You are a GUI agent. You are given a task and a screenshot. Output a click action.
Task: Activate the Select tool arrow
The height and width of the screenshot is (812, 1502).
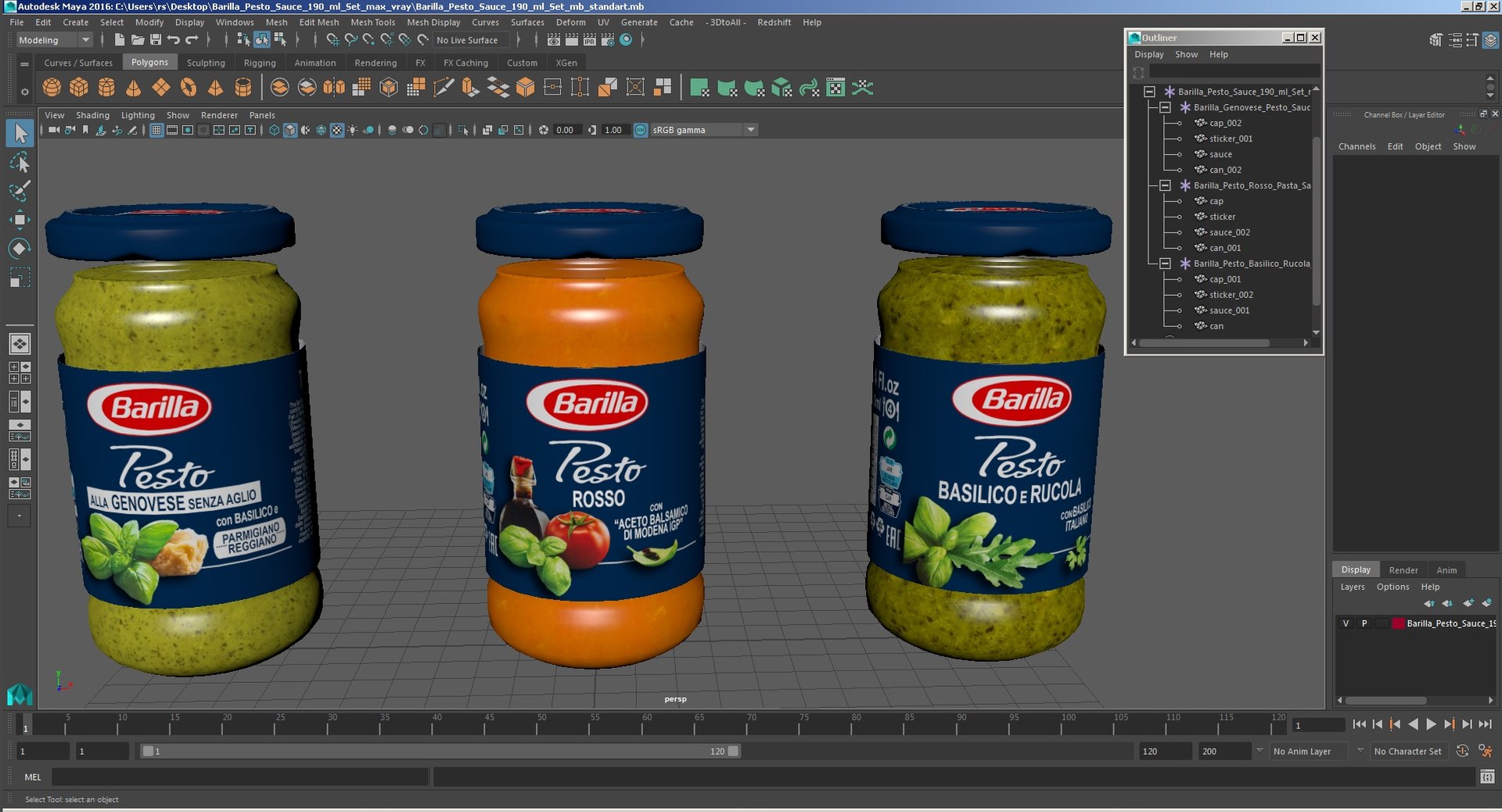[x=20, y=133]
